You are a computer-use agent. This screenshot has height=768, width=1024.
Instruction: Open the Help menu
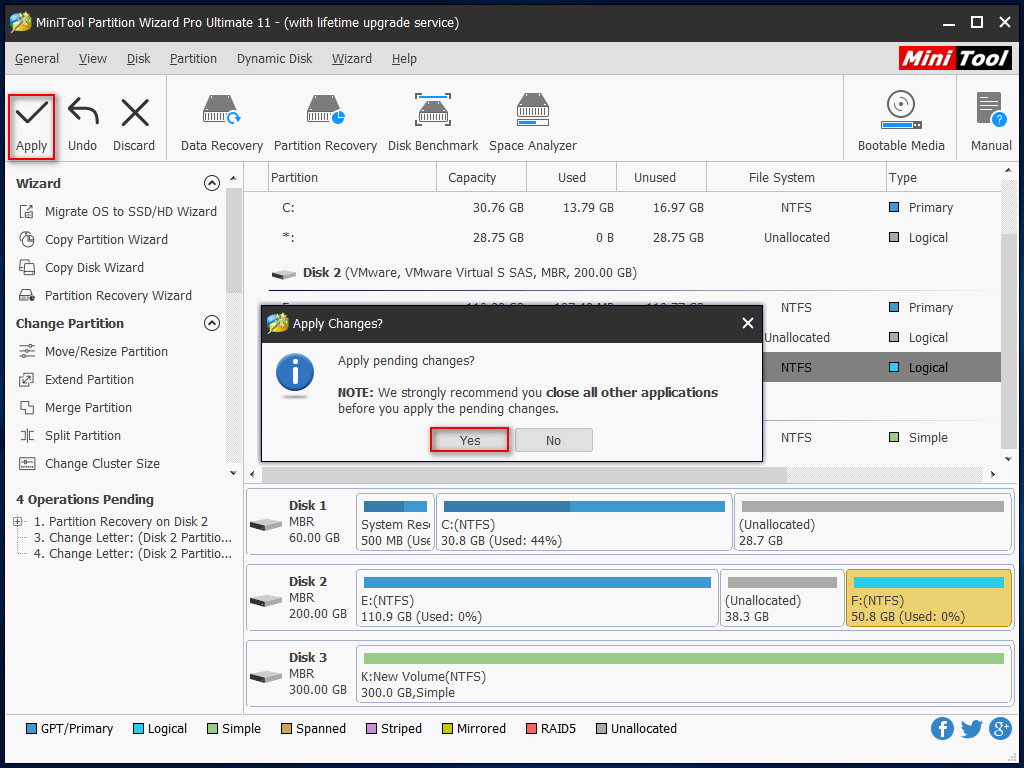(x=404, y=59)
